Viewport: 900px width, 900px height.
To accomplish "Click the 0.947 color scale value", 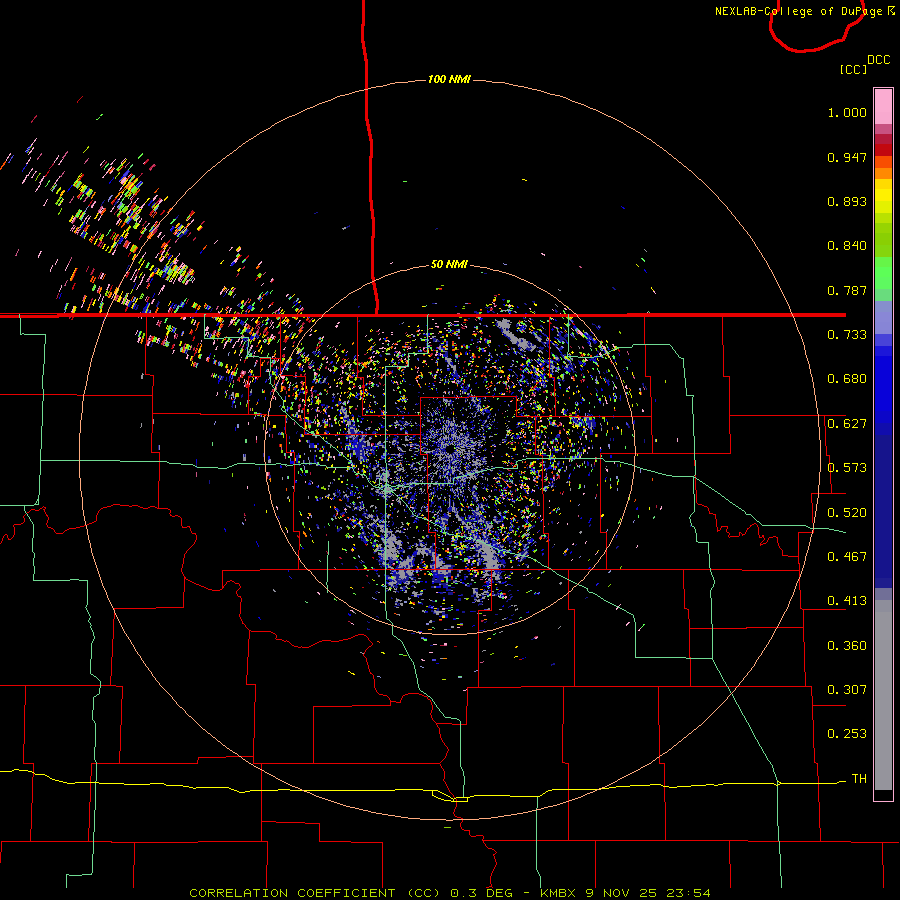I will [x=847, y=157].
